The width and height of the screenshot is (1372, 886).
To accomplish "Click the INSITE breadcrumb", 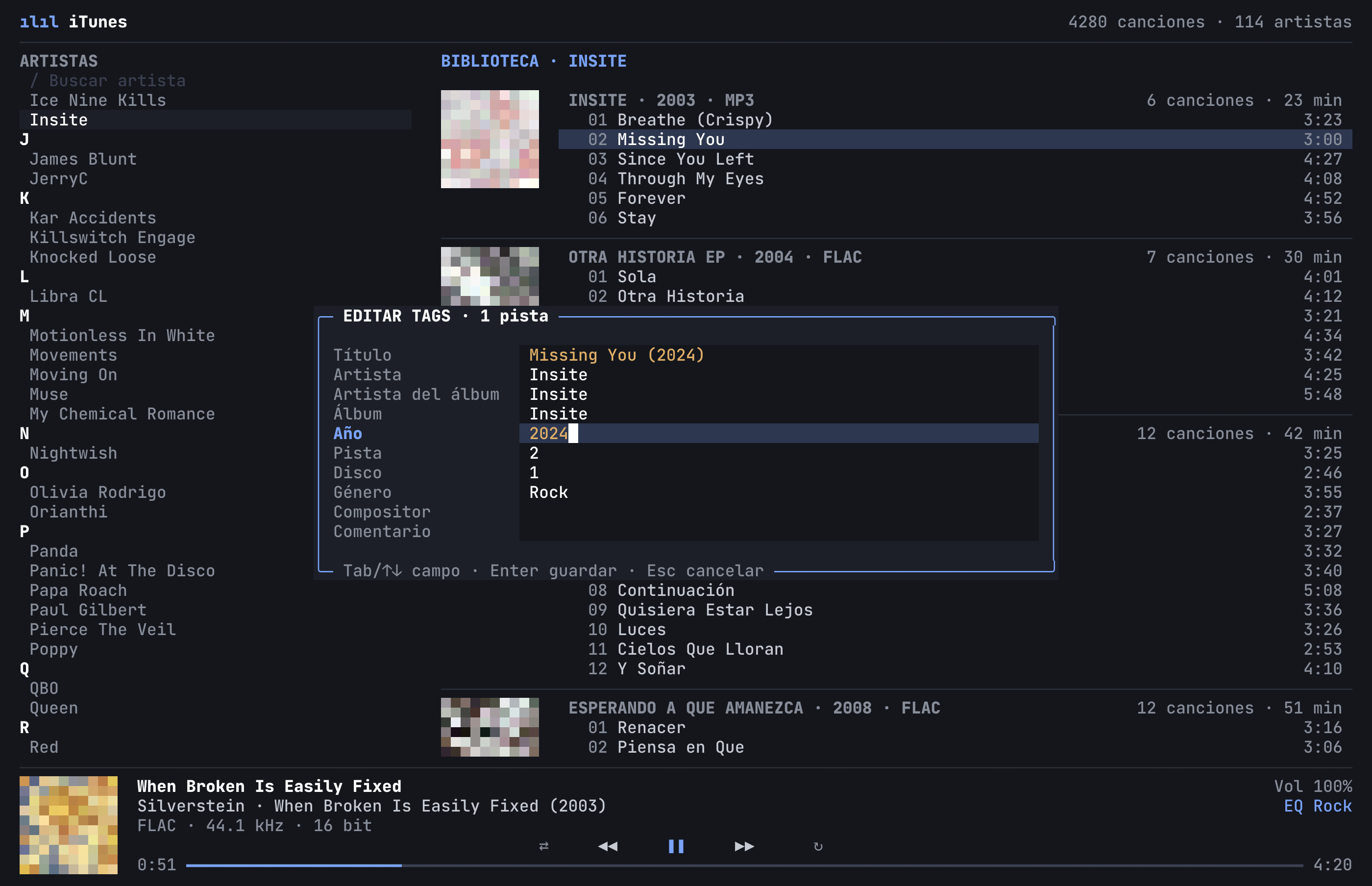I will click(x=597, y=61).
